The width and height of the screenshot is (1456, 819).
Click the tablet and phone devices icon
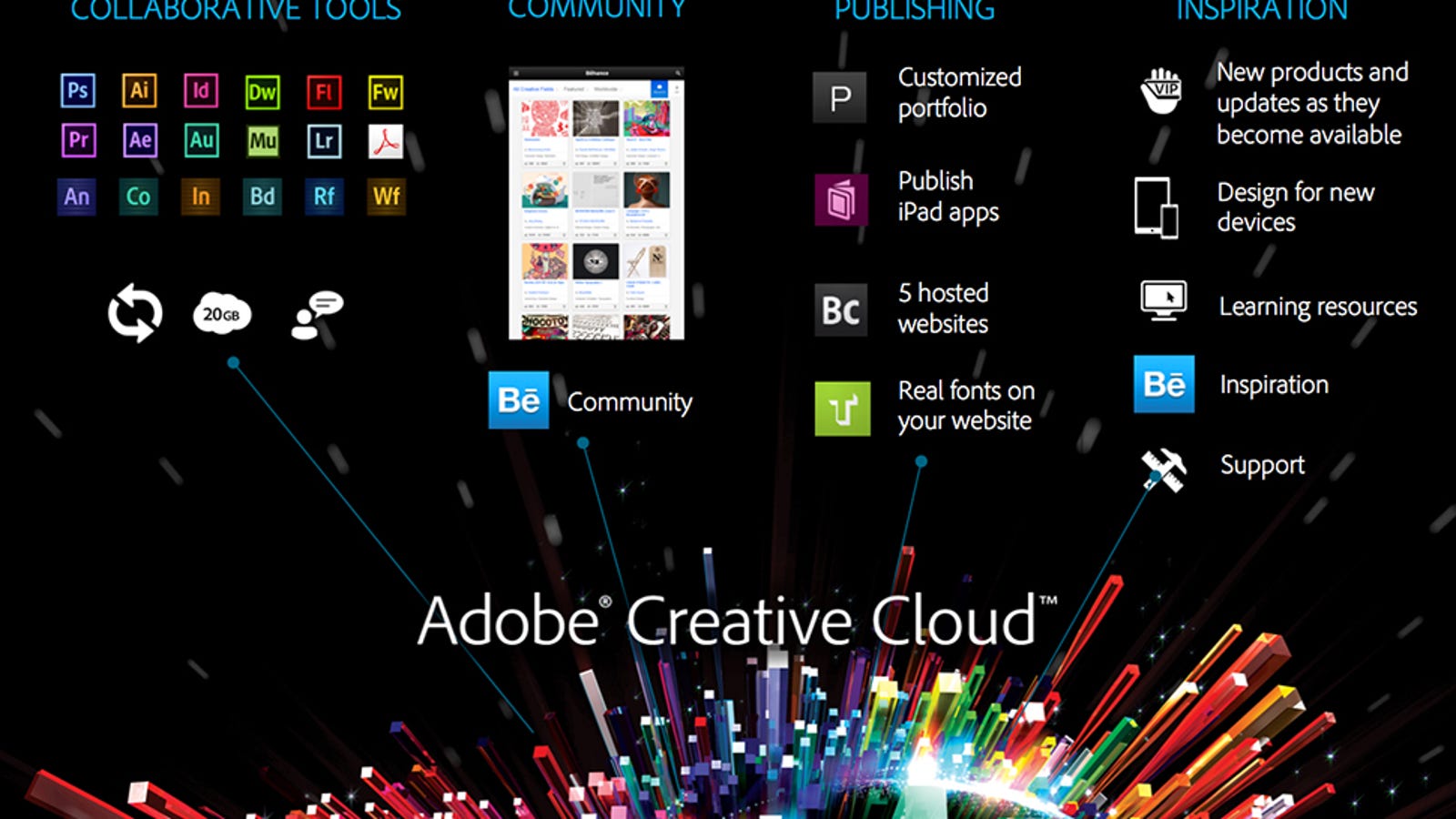click(x=1157, y=208)
